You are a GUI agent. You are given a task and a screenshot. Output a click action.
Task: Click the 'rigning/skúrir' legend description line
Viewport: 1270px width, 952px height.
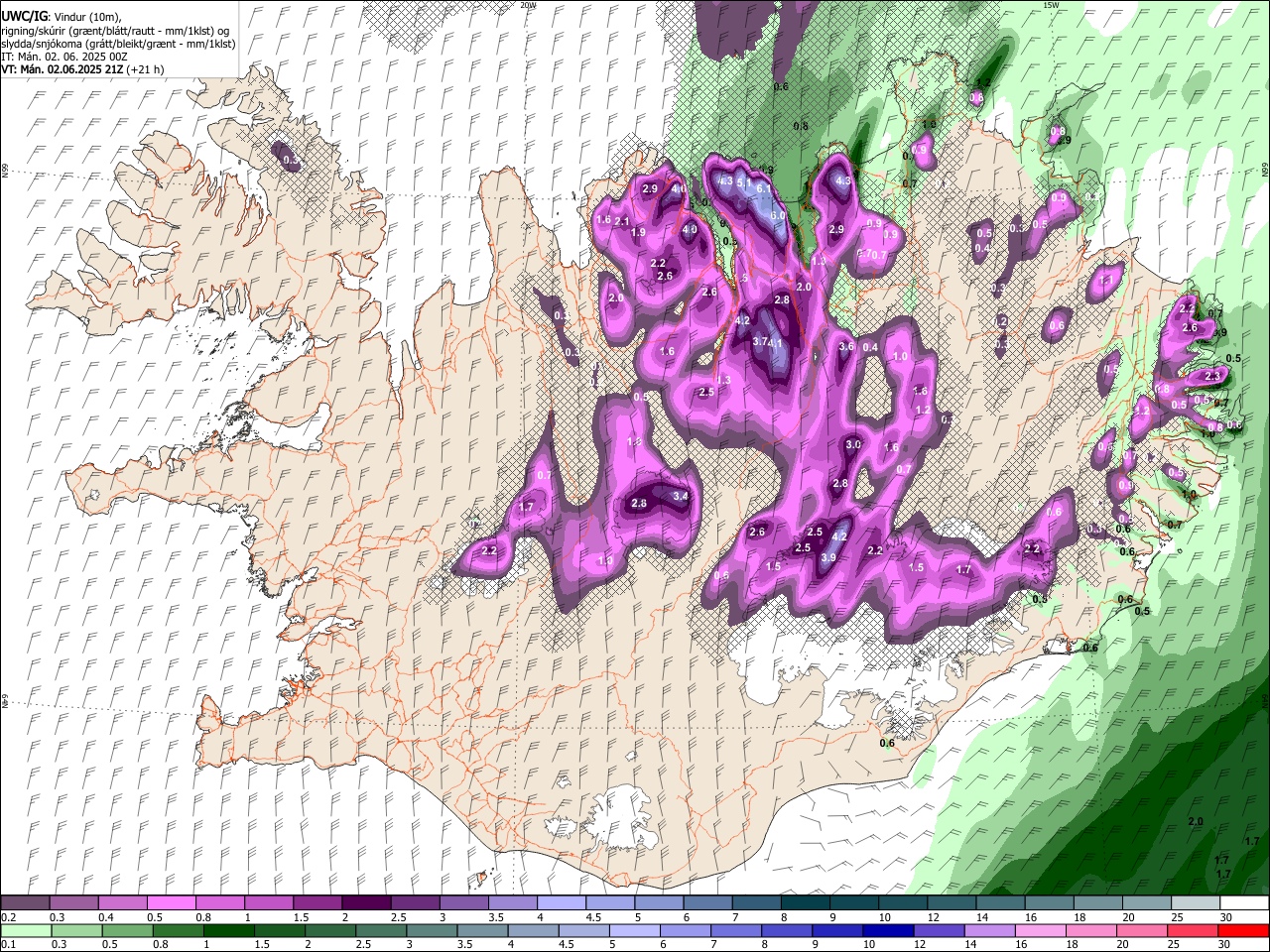point(115,31)
